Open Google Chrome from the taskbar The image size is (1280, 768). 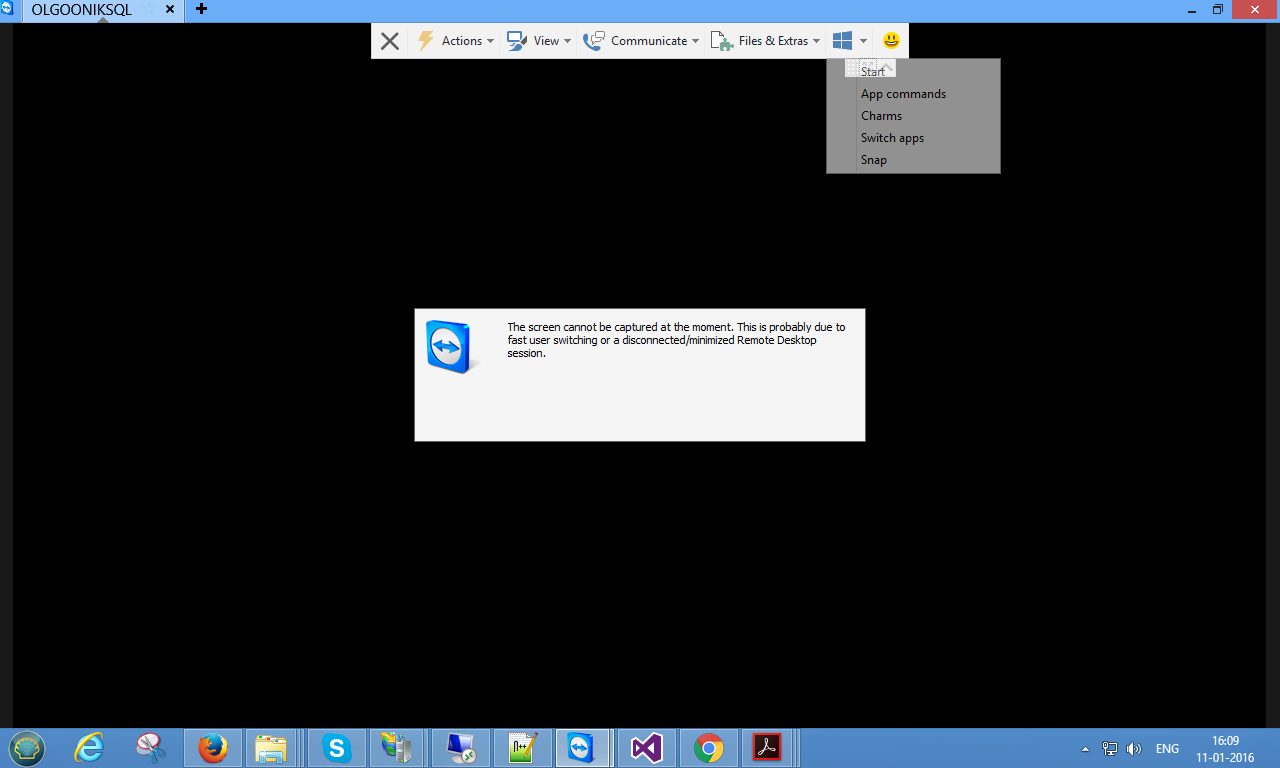(x=709, y=748)
